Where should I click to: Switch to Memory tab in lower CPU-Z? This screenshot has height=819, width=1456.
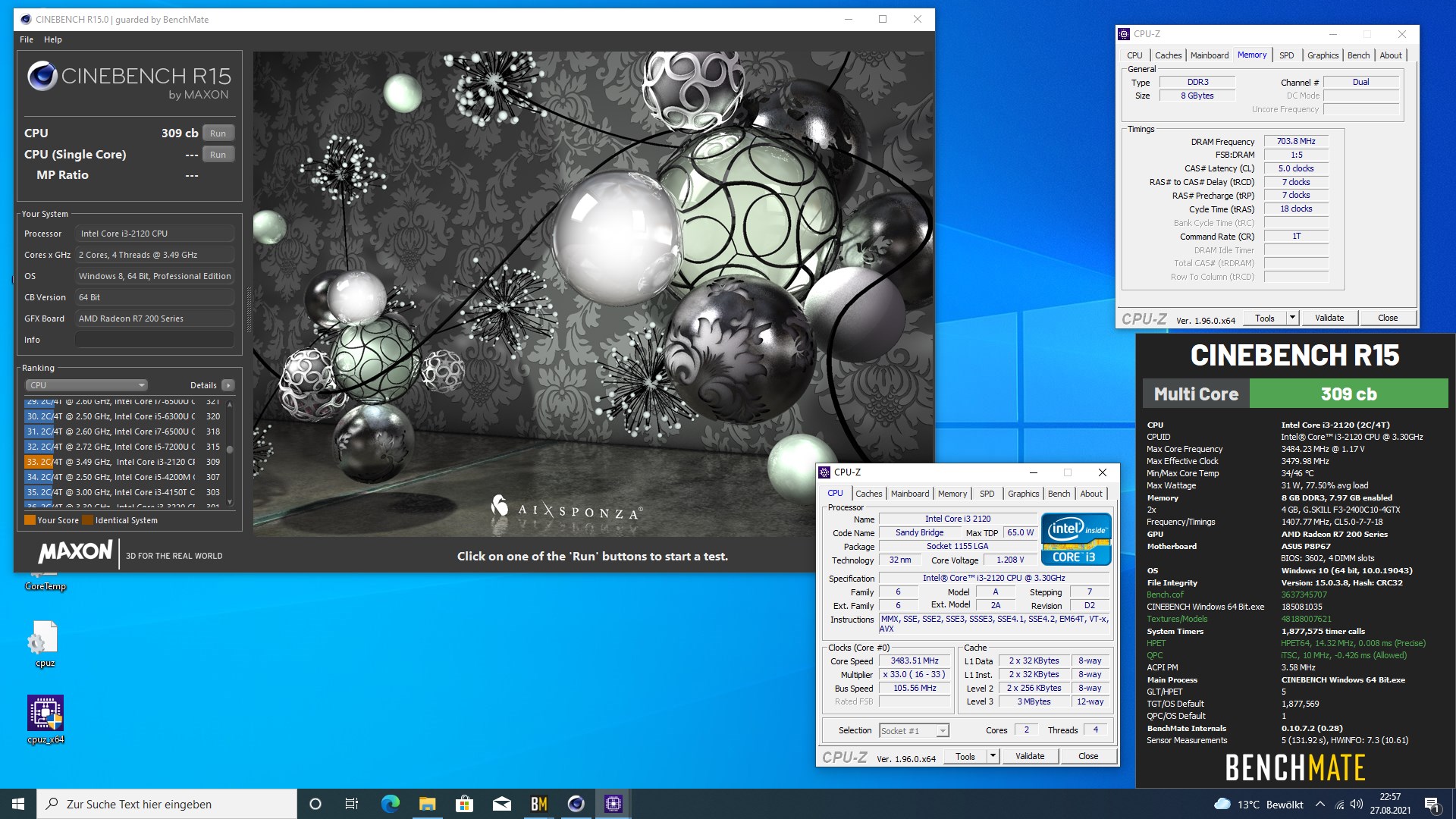[952, 494]
